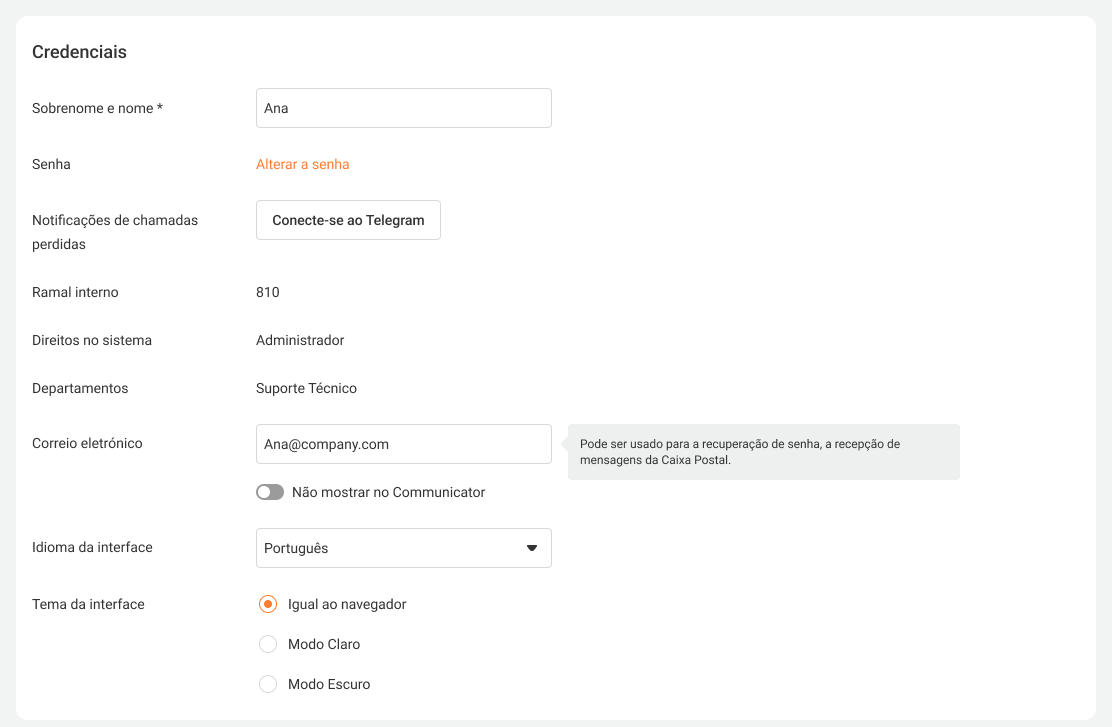Enable the Modo Escuro theme option

[268, 684]
